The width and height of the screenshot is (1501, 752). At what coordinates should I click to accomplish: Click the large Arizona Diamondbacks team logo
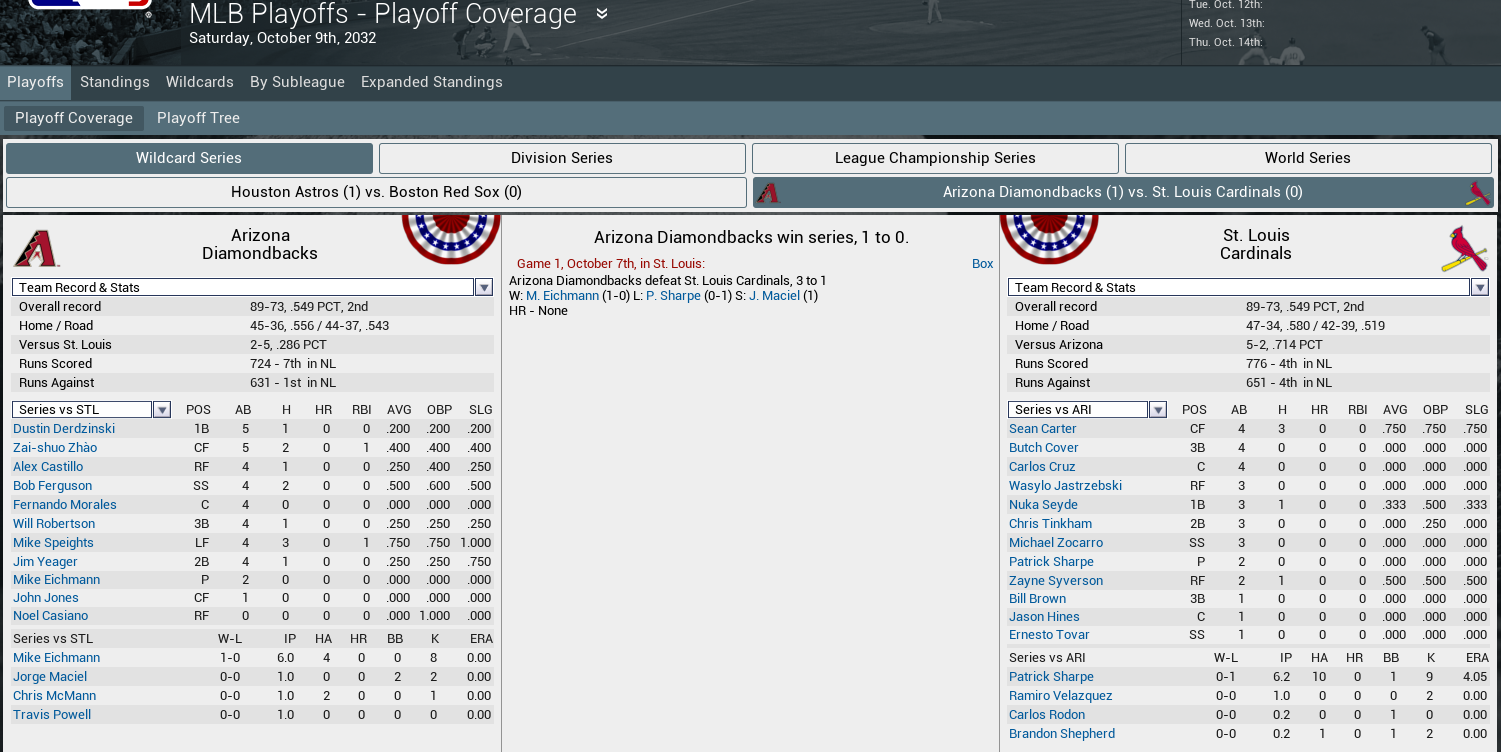(x=36, y=248)
